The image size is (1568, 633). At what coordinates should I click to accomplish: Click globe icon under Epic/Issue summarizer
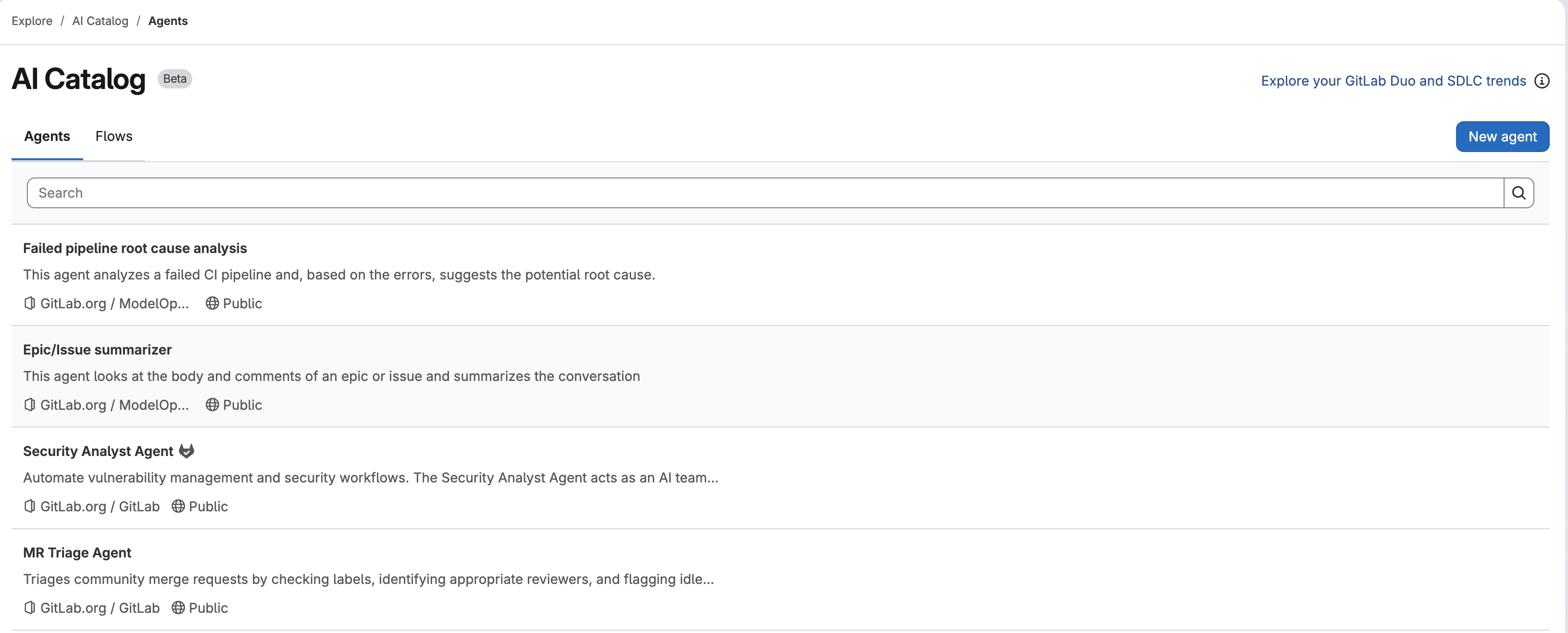[x=212, y=405]
